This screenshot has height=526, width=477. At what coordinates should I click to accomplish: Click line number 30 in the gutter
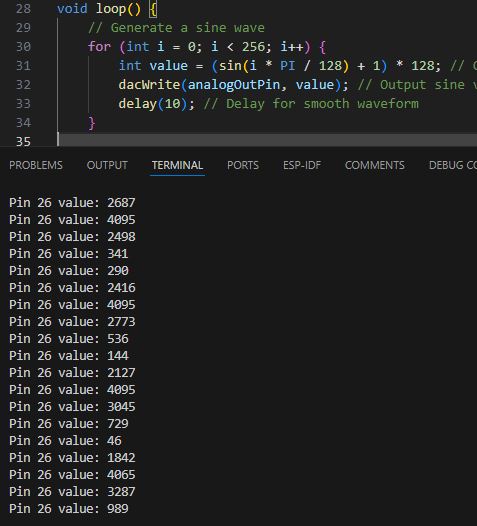coord(23,46)
